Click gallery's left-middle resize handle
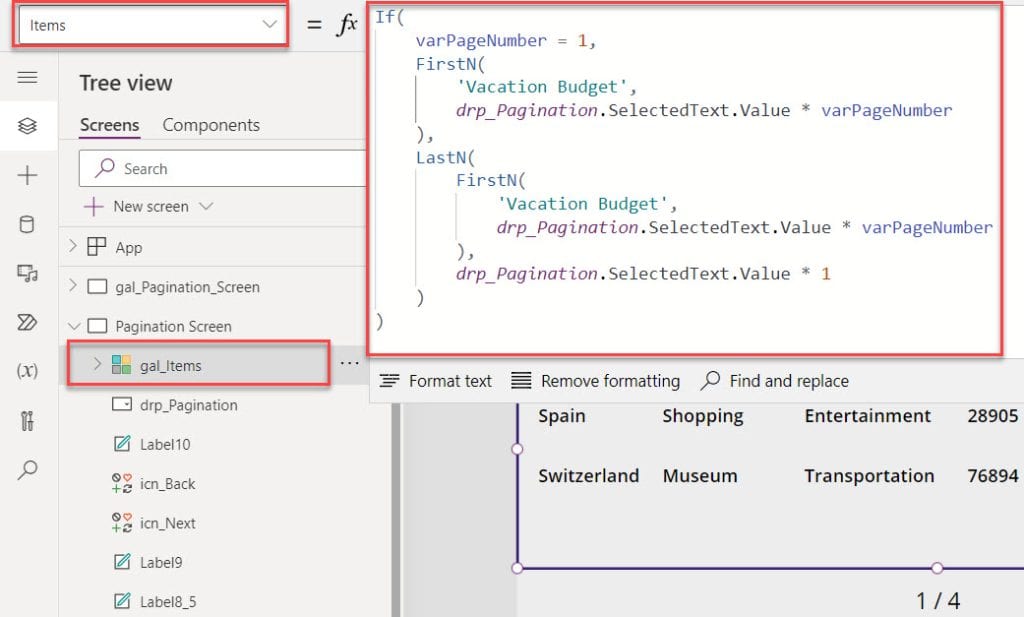The image size is (1024, 617). pyautogui.click(x=517, y=449)
